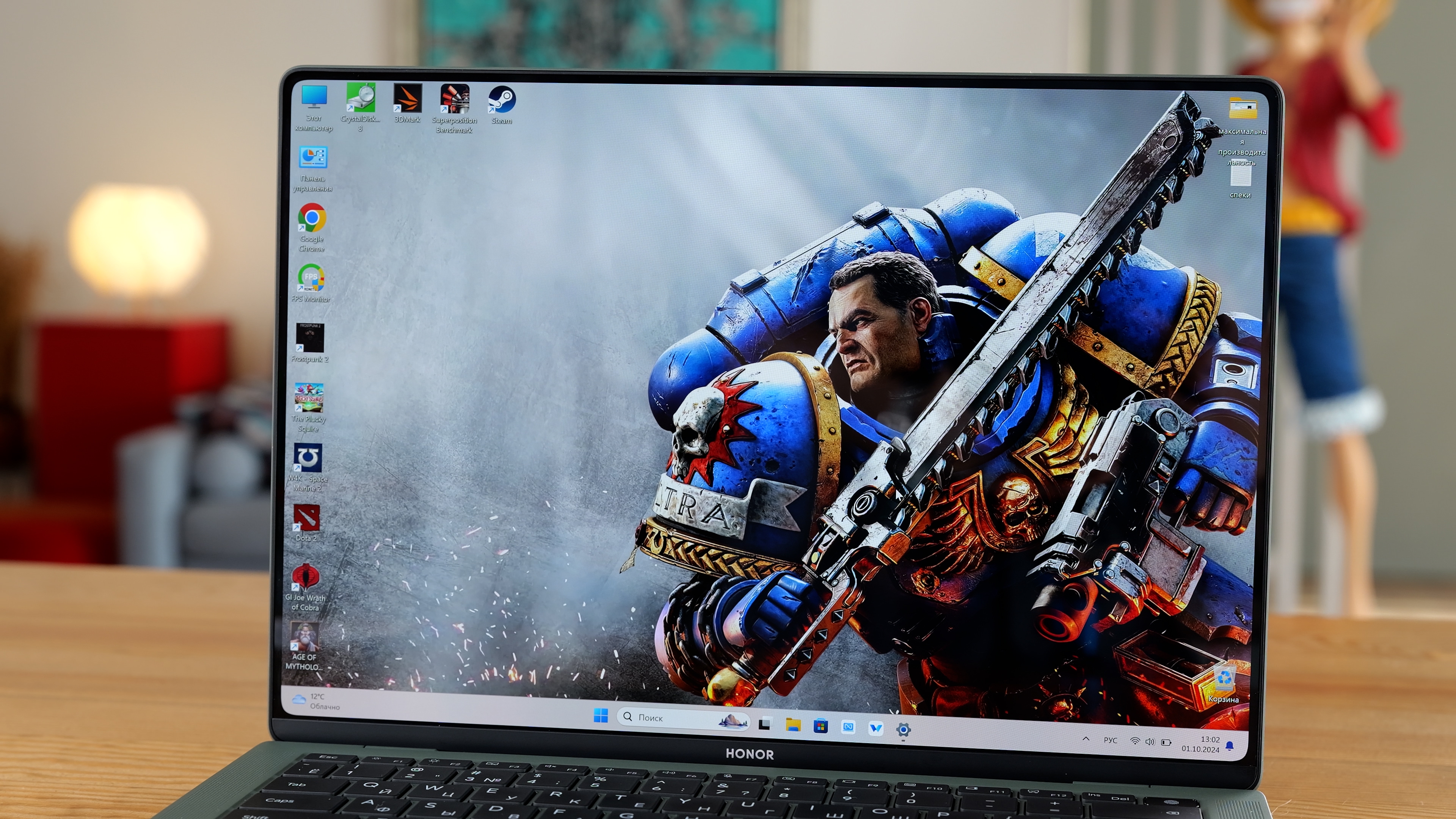Open the Windows Start button

(x=600, y=715)
